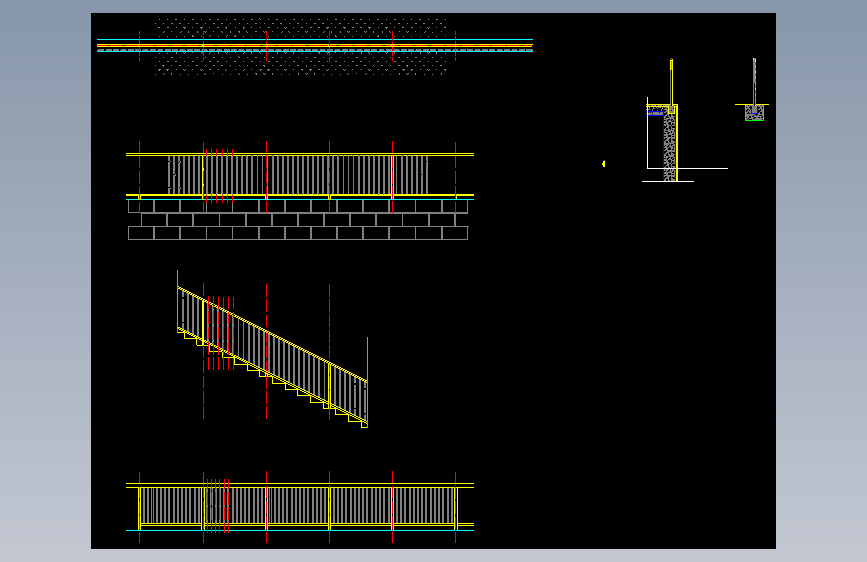Click the post footing detail with the green outline

753,90
